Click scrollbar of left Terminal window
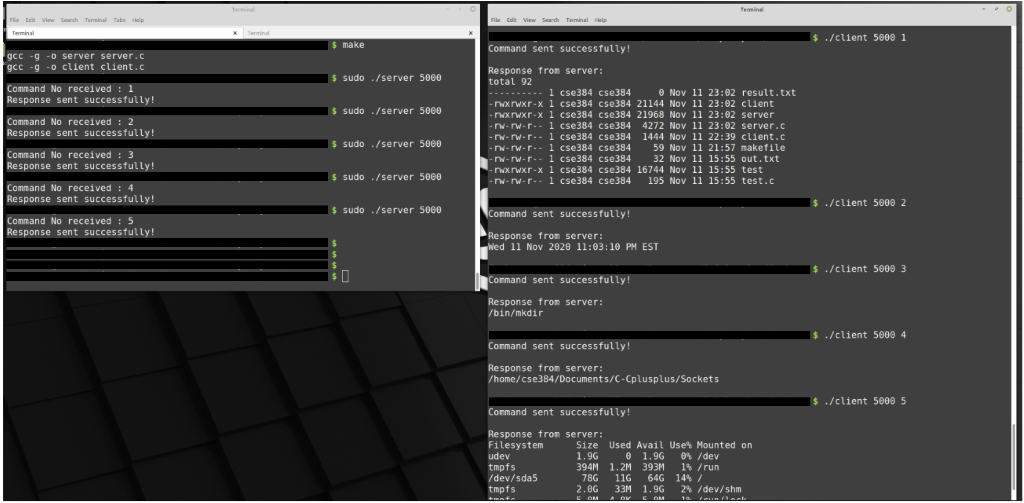This screenshot has width=1024, height=503. 478,163
